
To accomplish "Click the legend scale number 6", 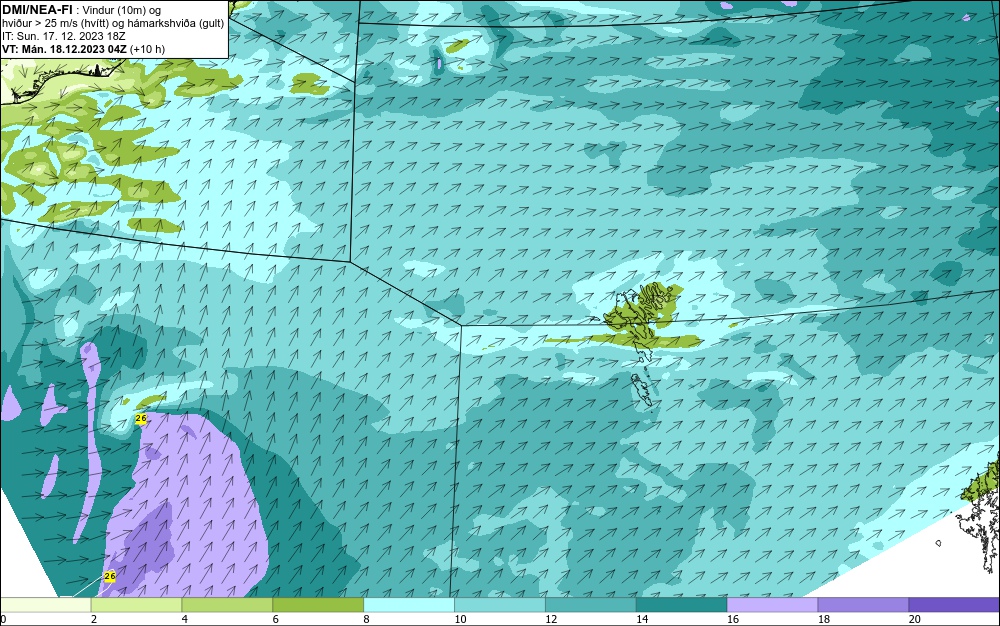I will [x=276, y=619].
